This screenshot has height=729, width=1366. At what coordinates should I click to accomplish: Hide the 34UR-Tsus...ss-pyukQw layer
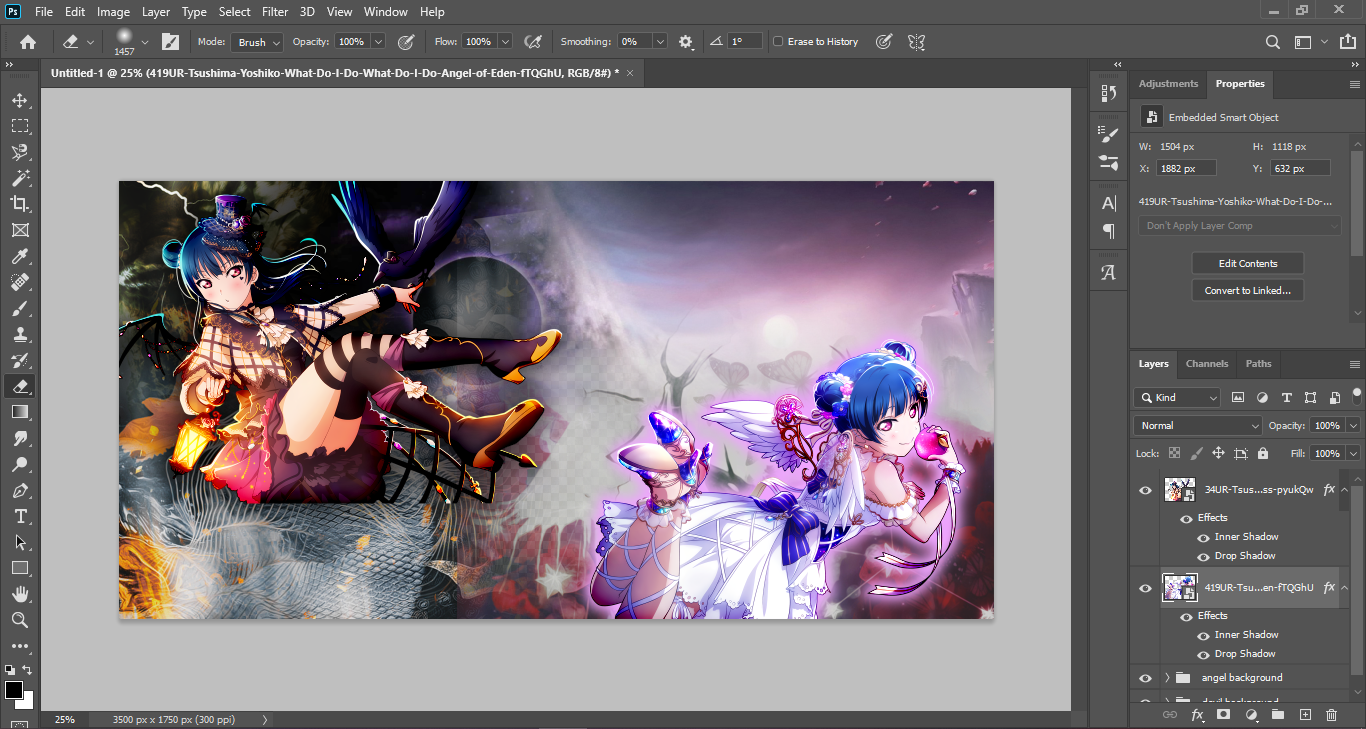(1145, 490)
